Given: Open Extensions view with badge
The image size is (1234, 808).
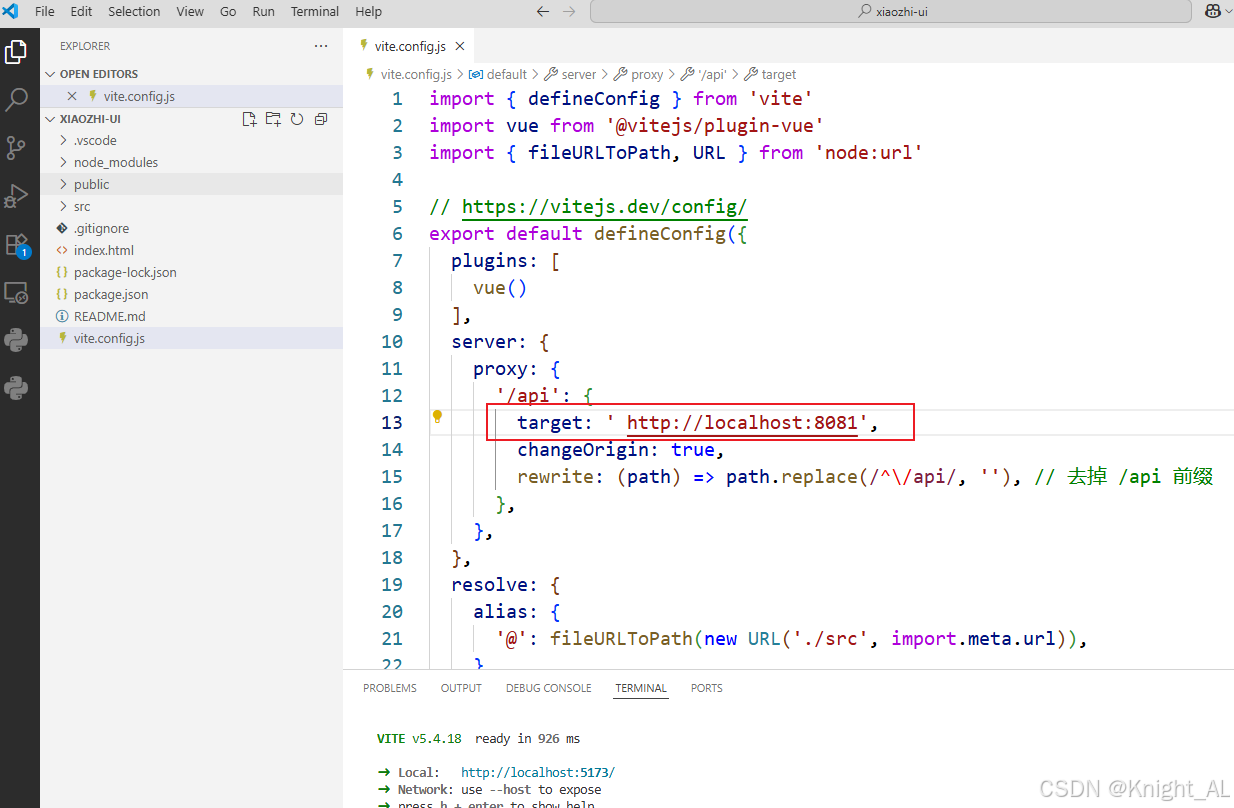Looking at the screenshot, I should (x=16, y=244).
